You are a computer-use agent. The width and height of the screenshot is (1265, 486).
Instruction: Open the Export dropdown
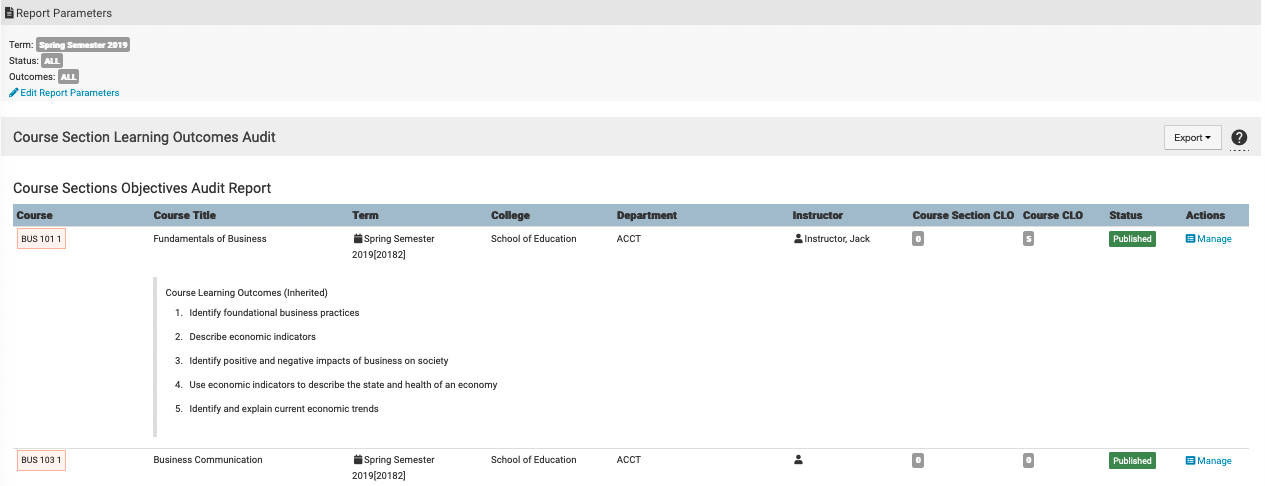1192,138
